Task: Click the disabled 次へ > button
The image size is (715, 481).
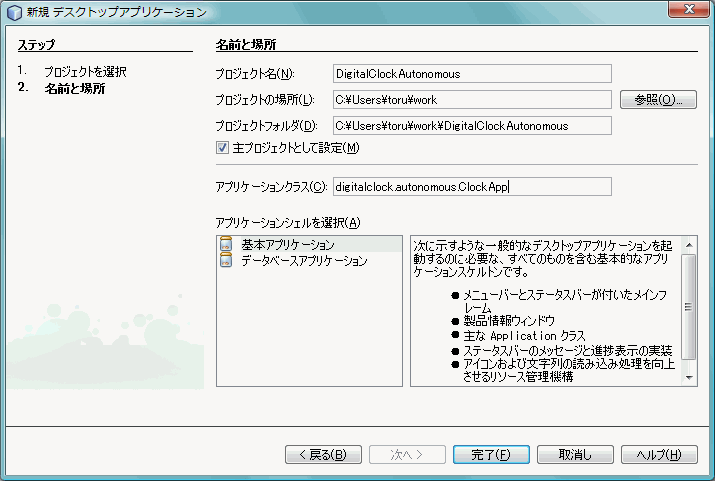Action: pos(407,455)
